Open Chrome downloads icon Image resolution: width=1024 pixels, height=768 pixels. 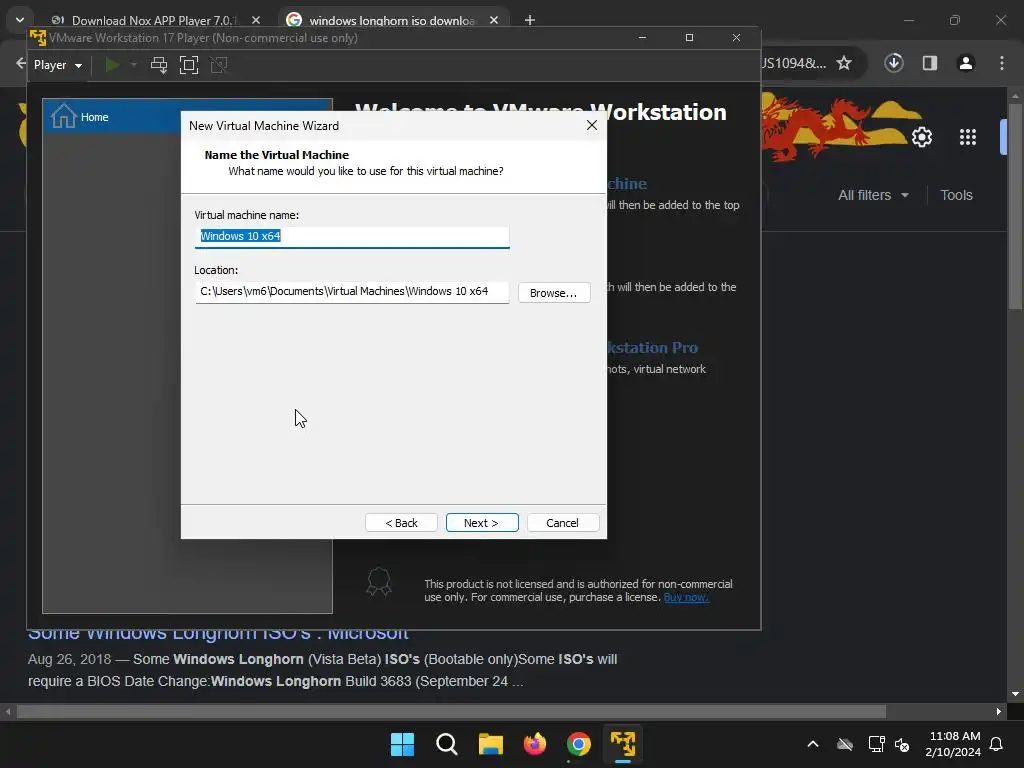coord(894,63)
